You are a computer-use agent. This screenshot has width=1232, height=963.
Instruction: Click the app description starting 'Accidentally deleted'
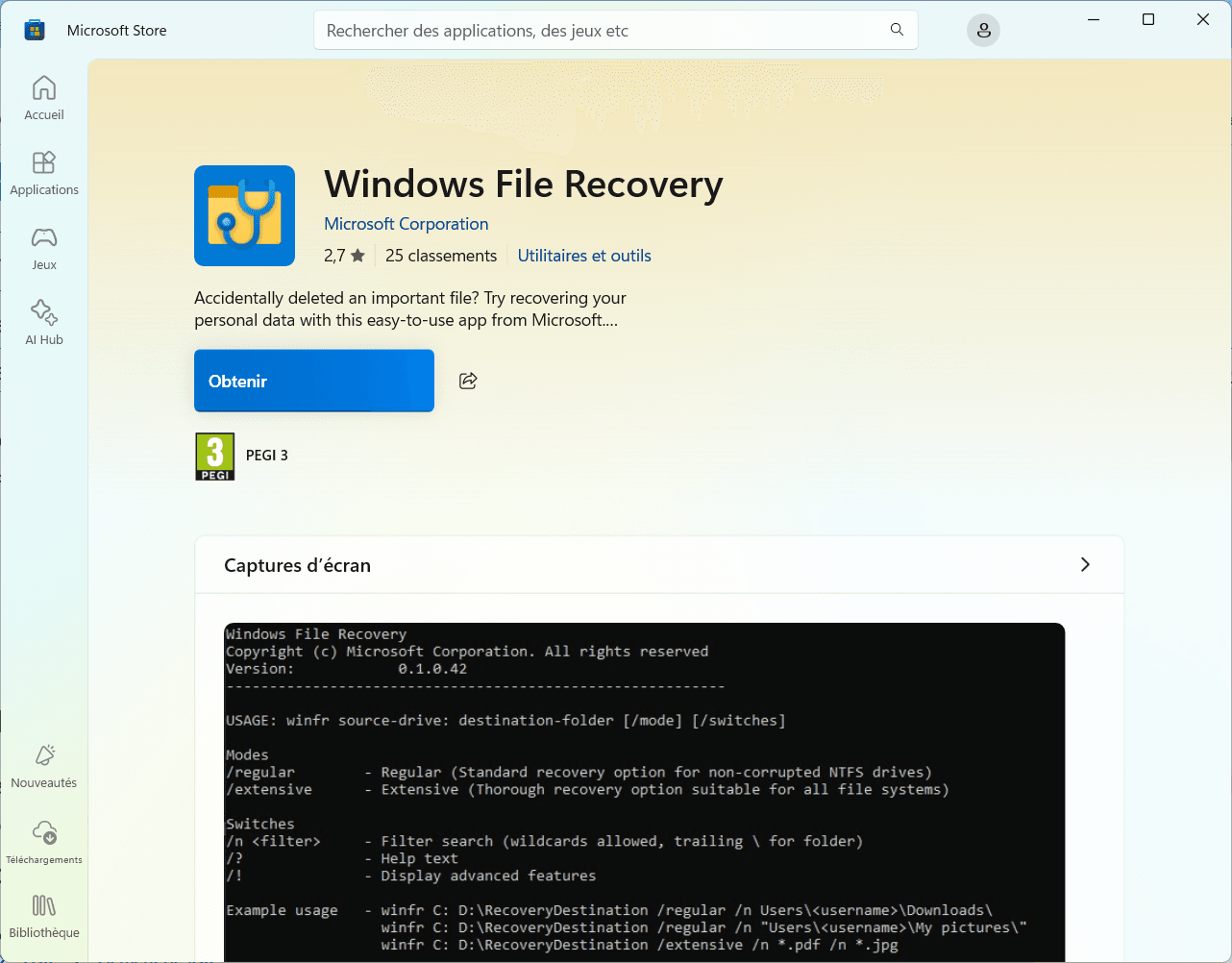pos(410,309)
